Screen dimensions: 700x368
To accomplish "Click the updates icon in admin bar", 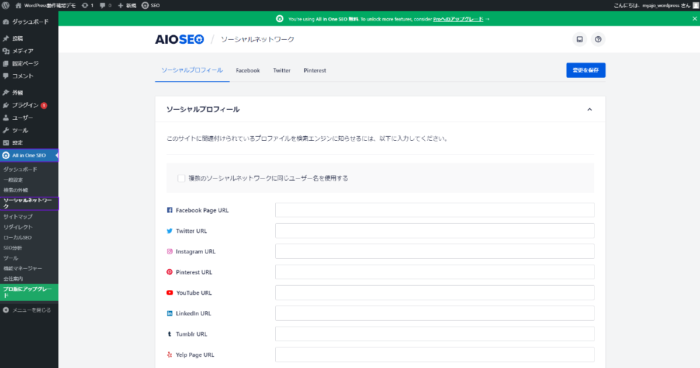I will (x=88, y=5).
